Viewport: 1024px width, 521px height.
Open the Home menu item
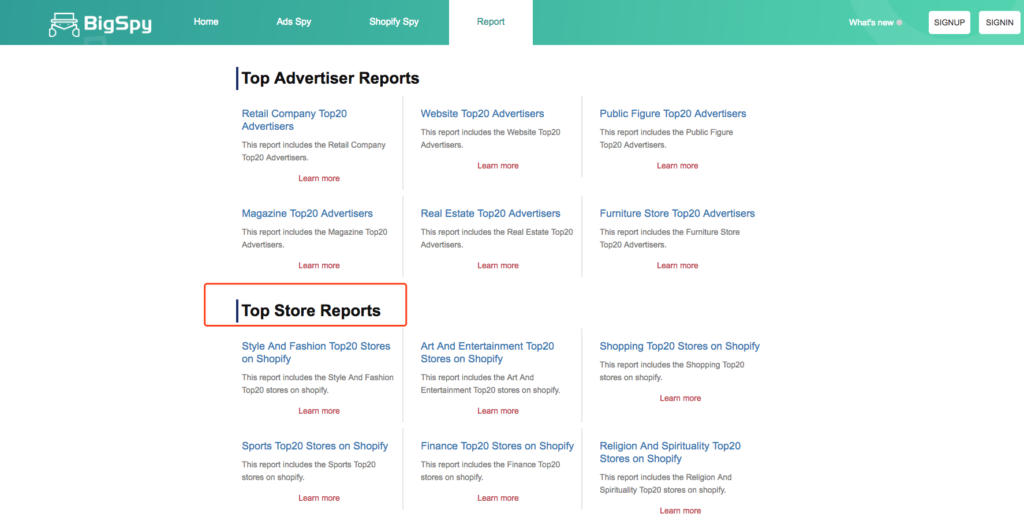[206, 22]
